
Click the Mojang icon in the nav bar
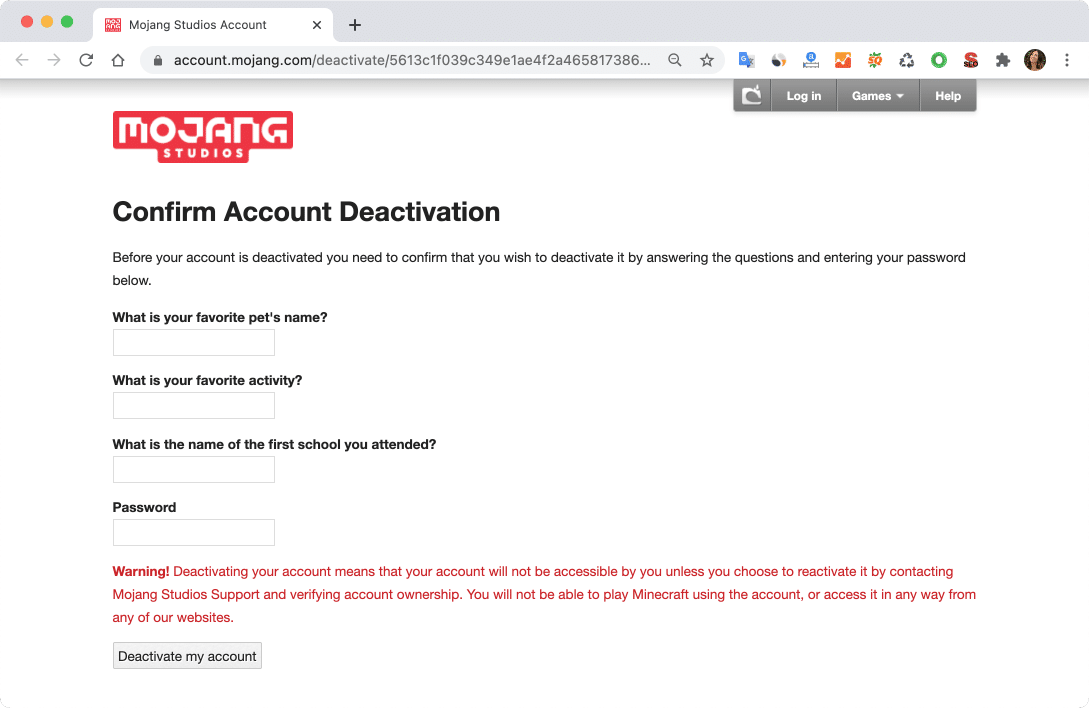(x=752, y=95)
